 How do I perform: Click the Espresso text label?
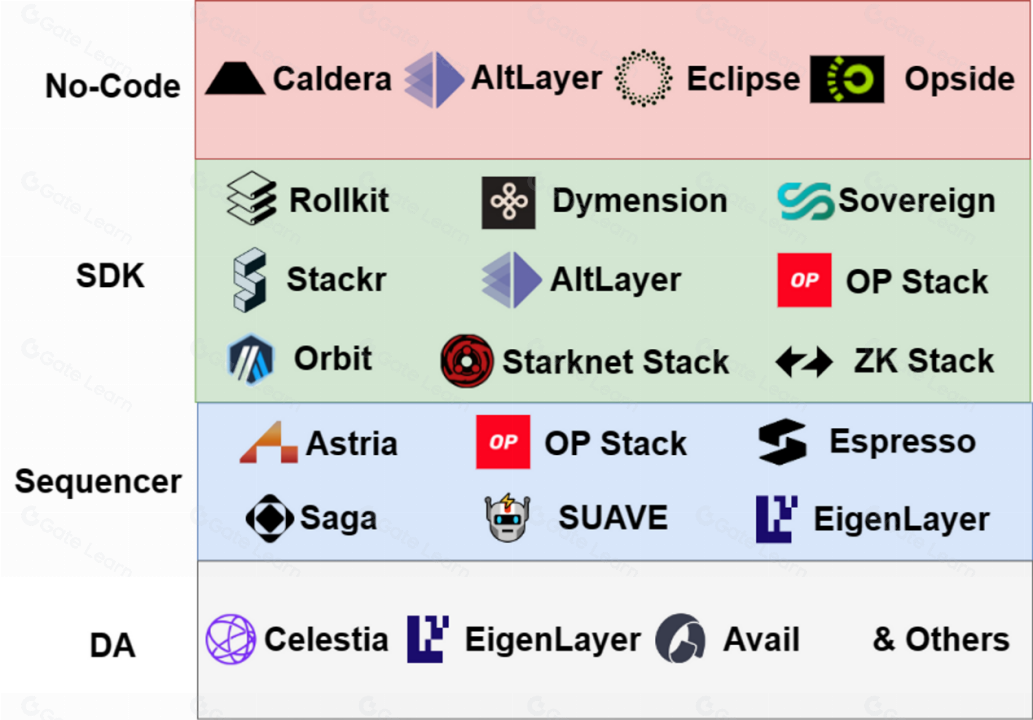click(902, 442)
